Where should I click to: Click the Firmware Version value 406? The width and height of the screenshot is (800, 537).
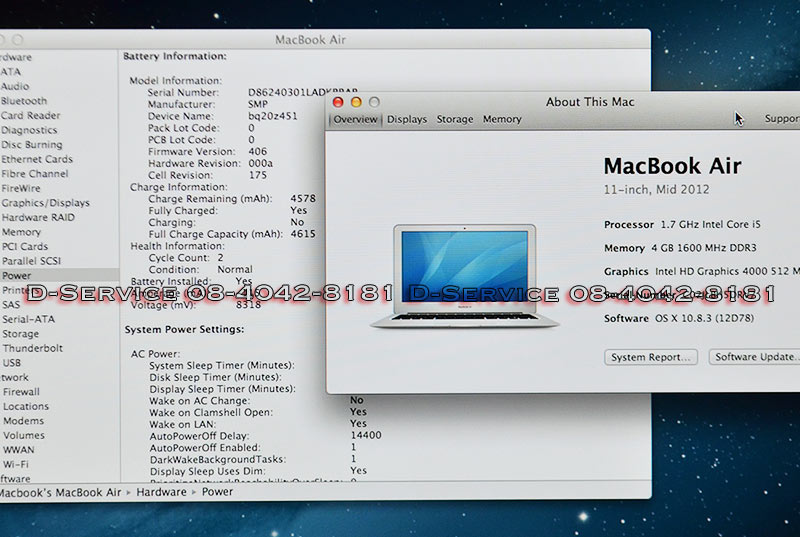coord(258,151)
